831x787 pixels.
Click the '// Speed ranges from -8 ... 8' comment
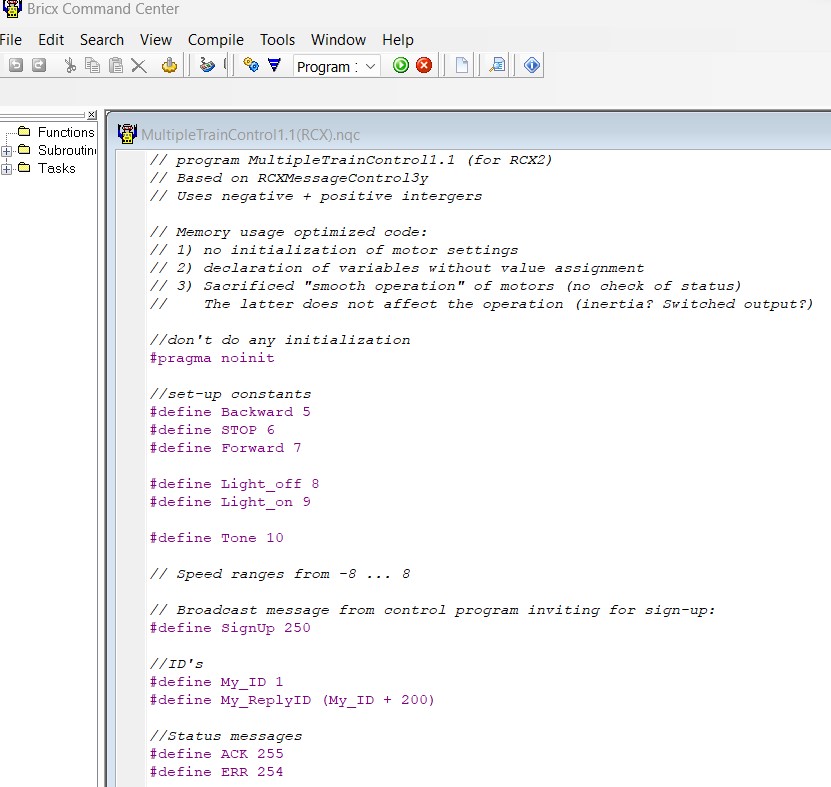(x=280, y=574)
